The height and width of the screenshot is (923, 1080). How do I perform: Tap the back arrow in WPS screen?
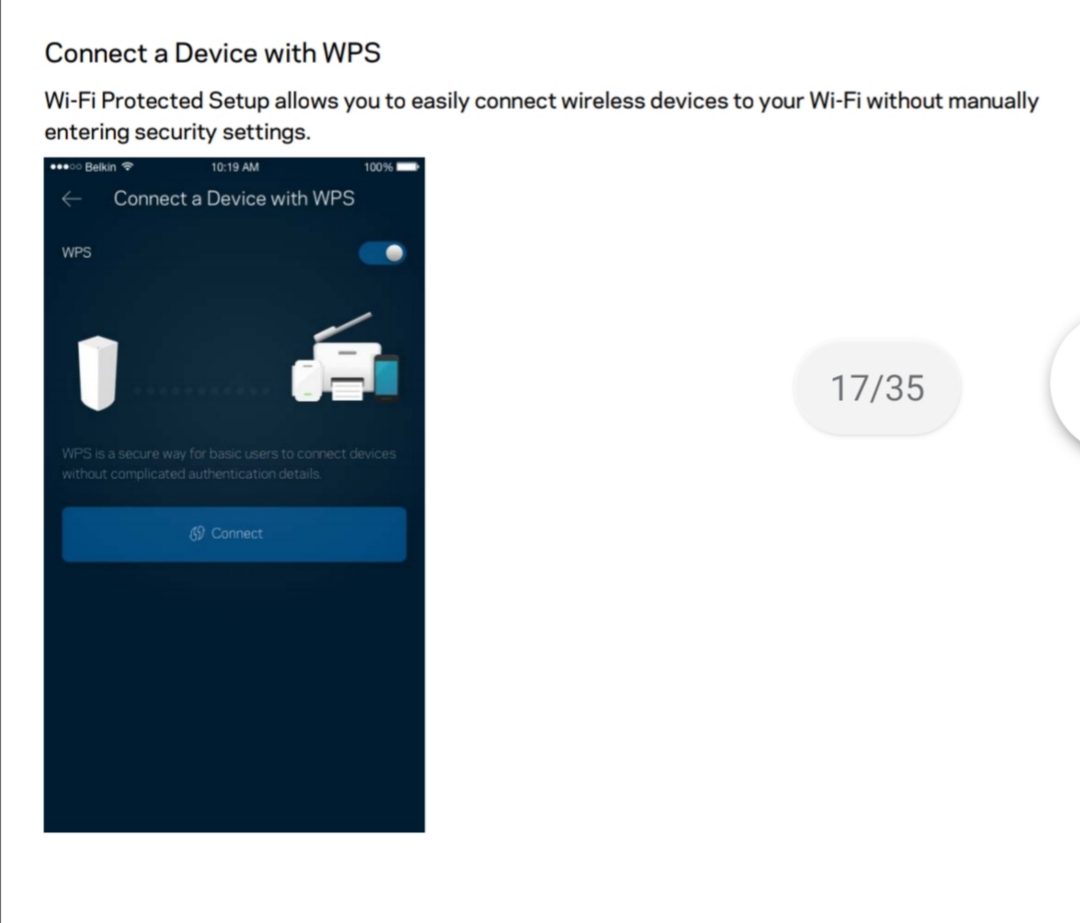72,199
